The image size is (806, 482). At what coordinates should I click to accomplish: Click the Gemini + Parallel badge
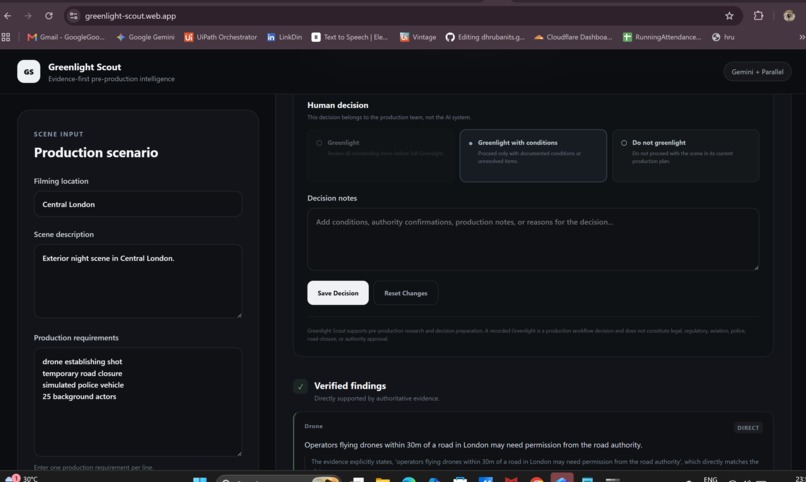pyautogui.click(x=757, y=72)
